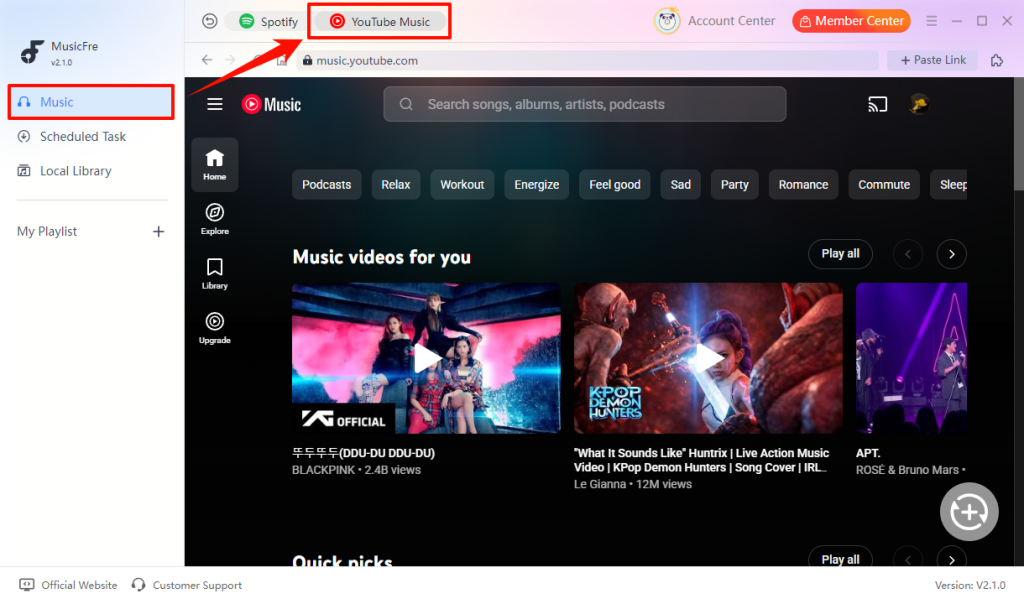
Task: Open the Official Website link
Action: tap(69, 585)
